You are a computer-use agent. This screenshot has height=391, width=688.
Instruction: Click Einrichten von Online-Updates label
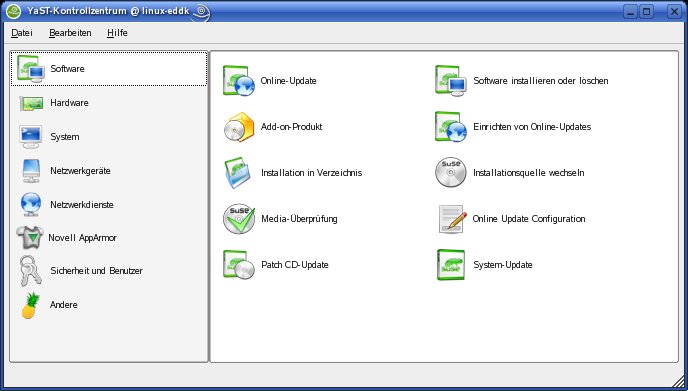pyautogui.click(x=532, y=127)
